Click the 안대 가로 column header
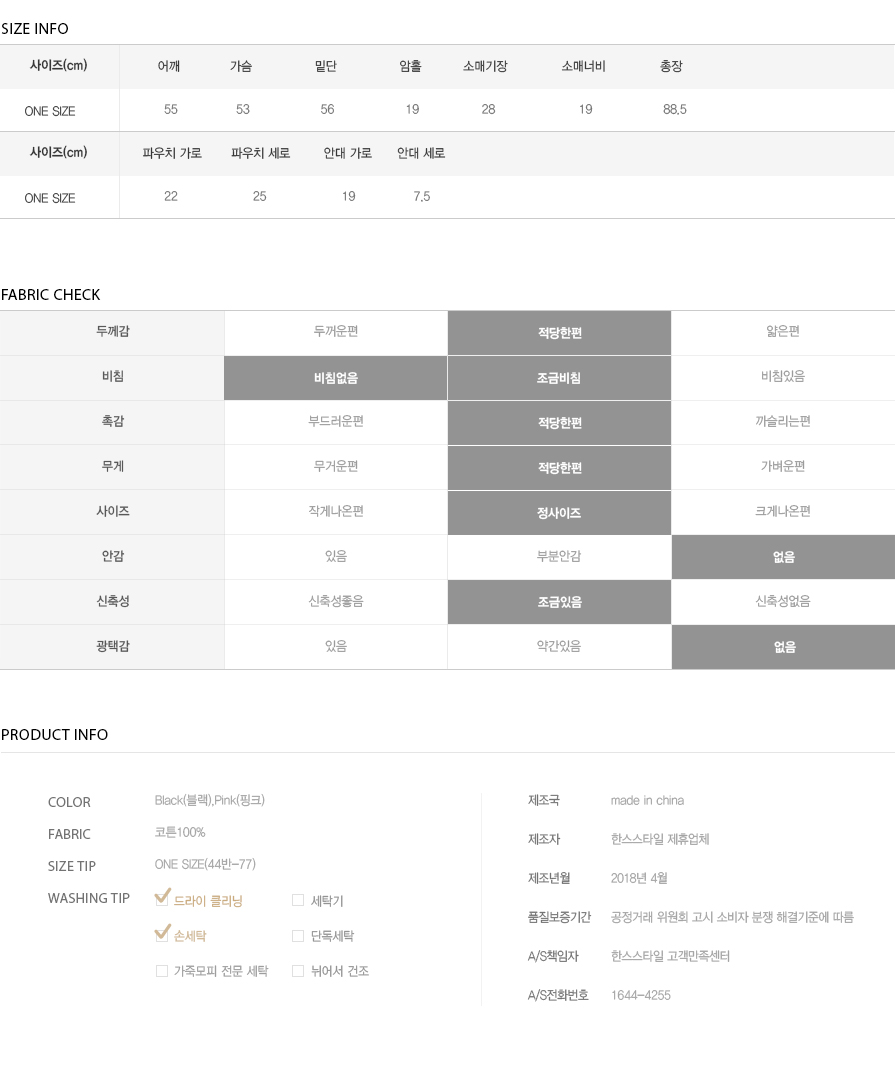 point(348,153)
